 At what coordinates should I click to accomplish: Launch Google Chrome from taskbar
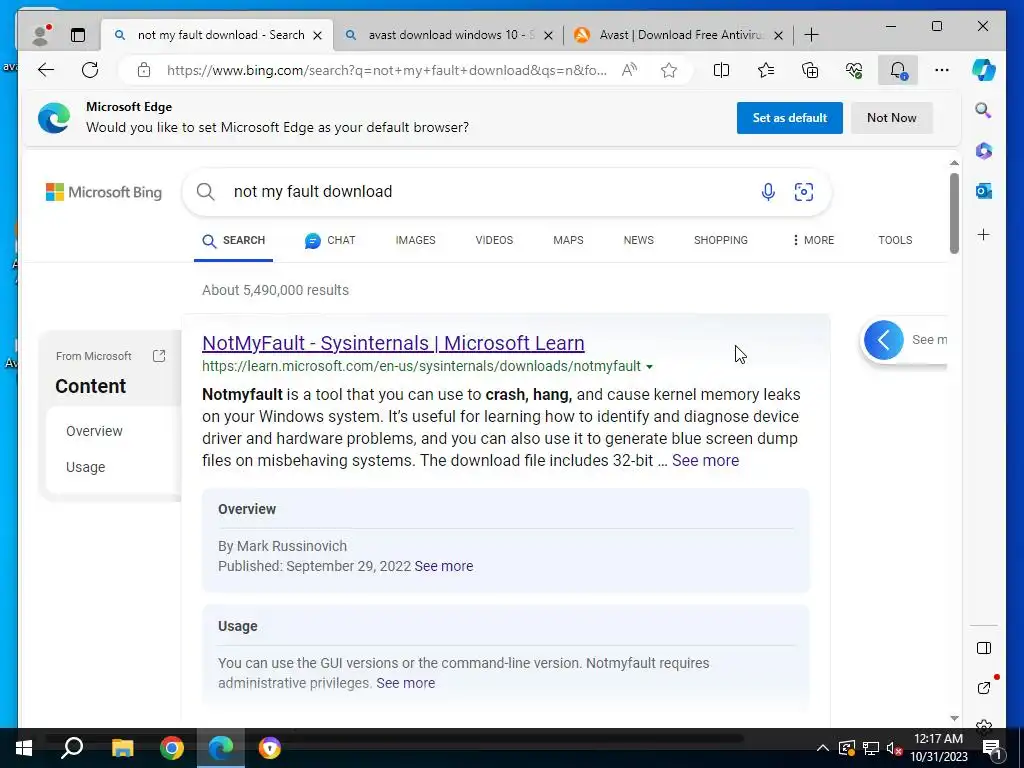(x=172, y=748)
